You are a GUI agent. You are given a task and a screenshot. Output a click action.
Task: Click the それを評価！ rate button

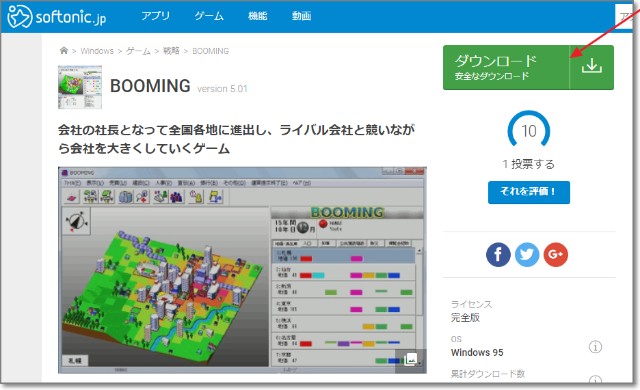tap(529, 192)
